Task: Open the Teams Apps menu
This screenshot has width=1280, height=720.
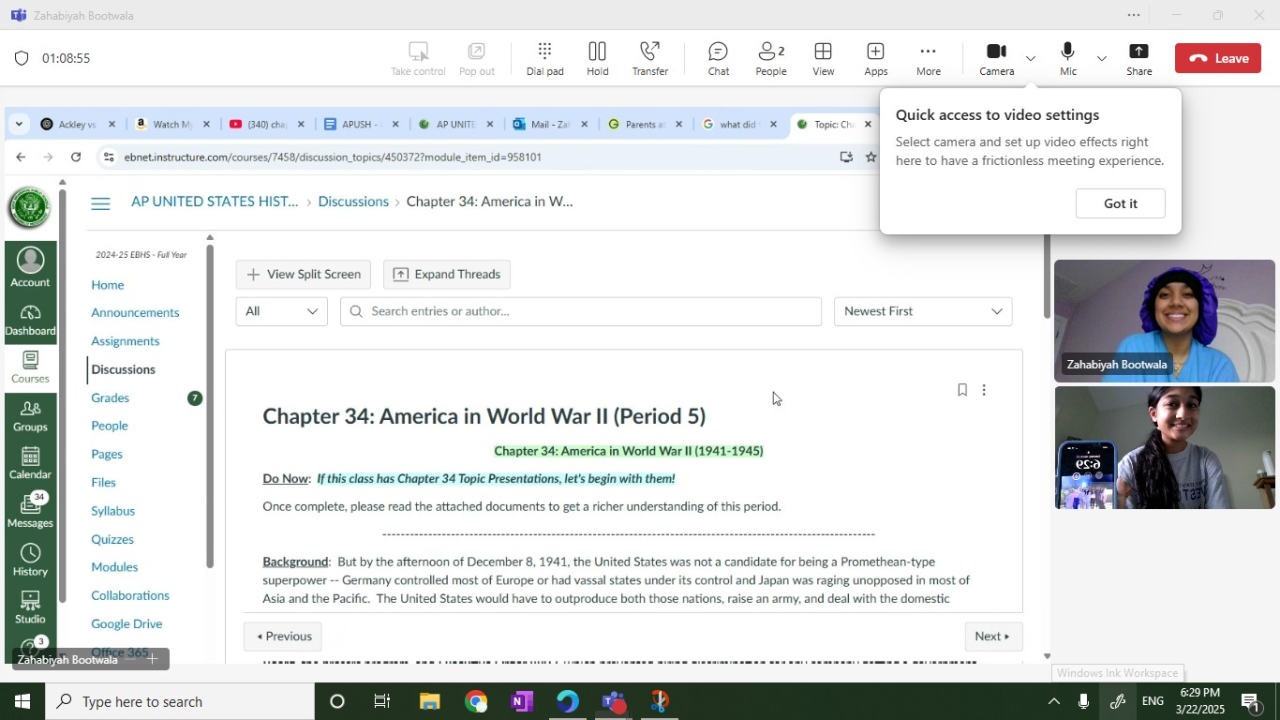Action: (876, 59)
